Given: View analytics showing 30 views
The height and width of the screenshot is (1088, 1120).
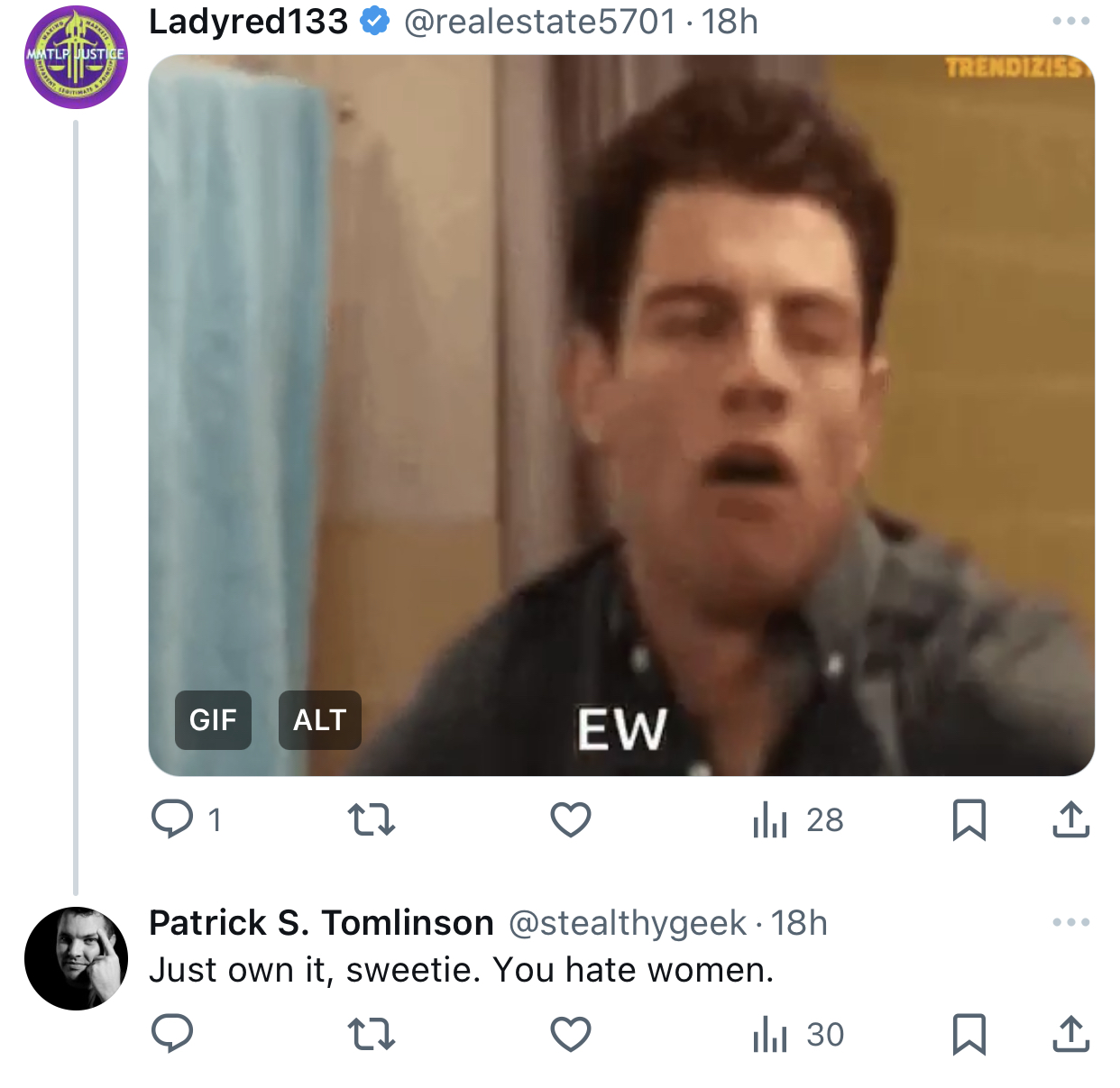Looking at the screenshot, I should click(798, 1034).
